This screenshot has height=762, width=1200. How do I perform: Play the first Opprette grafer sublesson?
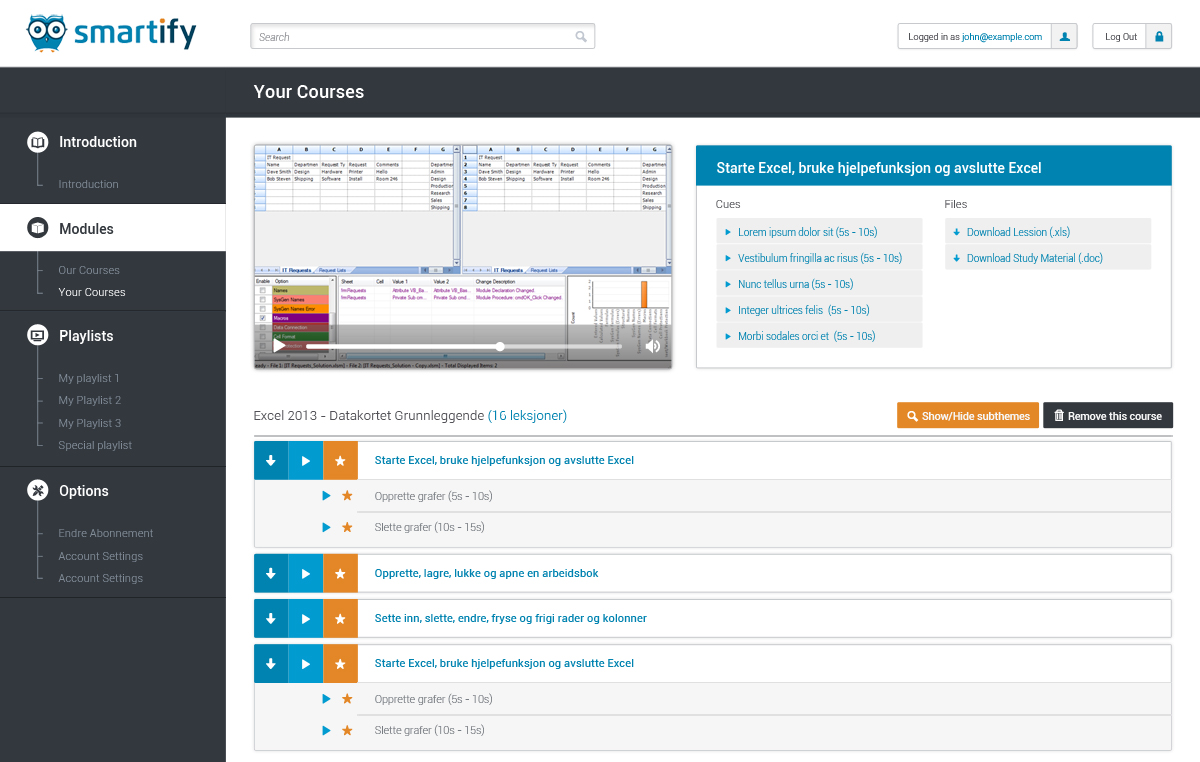(326, 496)
